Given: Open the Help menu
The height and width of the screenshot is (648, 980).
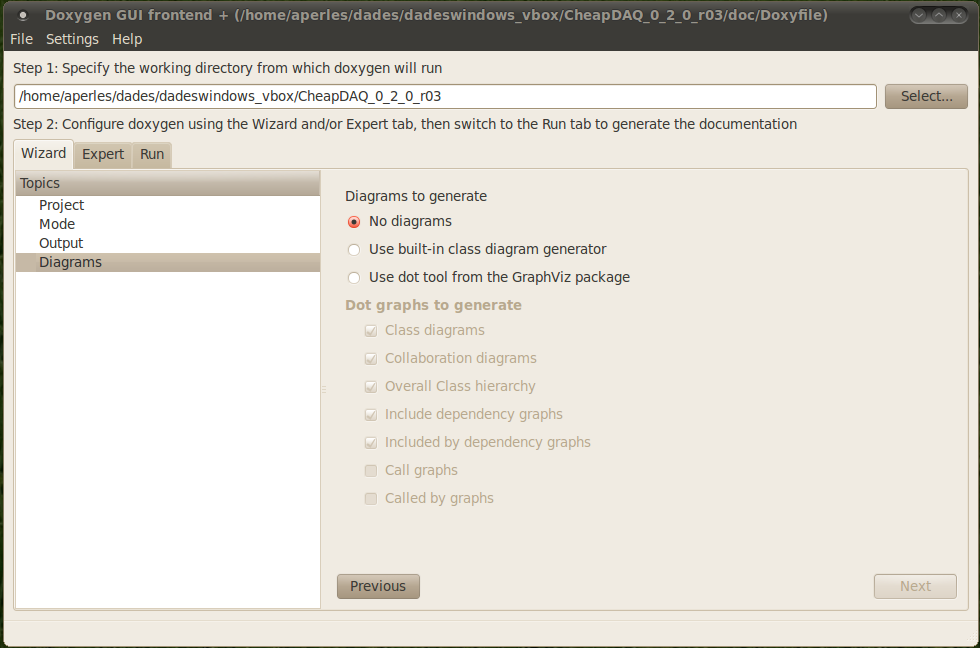Looking at the screenshot, I should [127, 39].
